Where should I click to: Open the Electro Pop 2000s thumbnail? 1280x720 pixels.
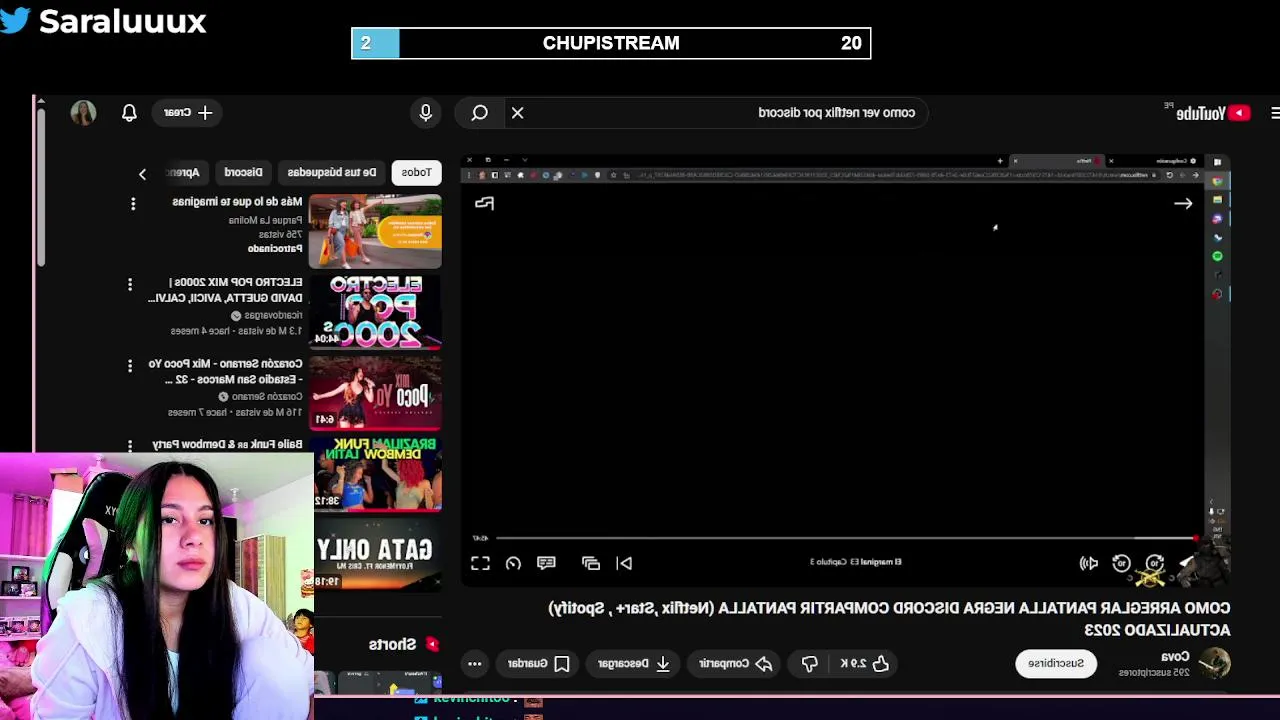point(375,312)
